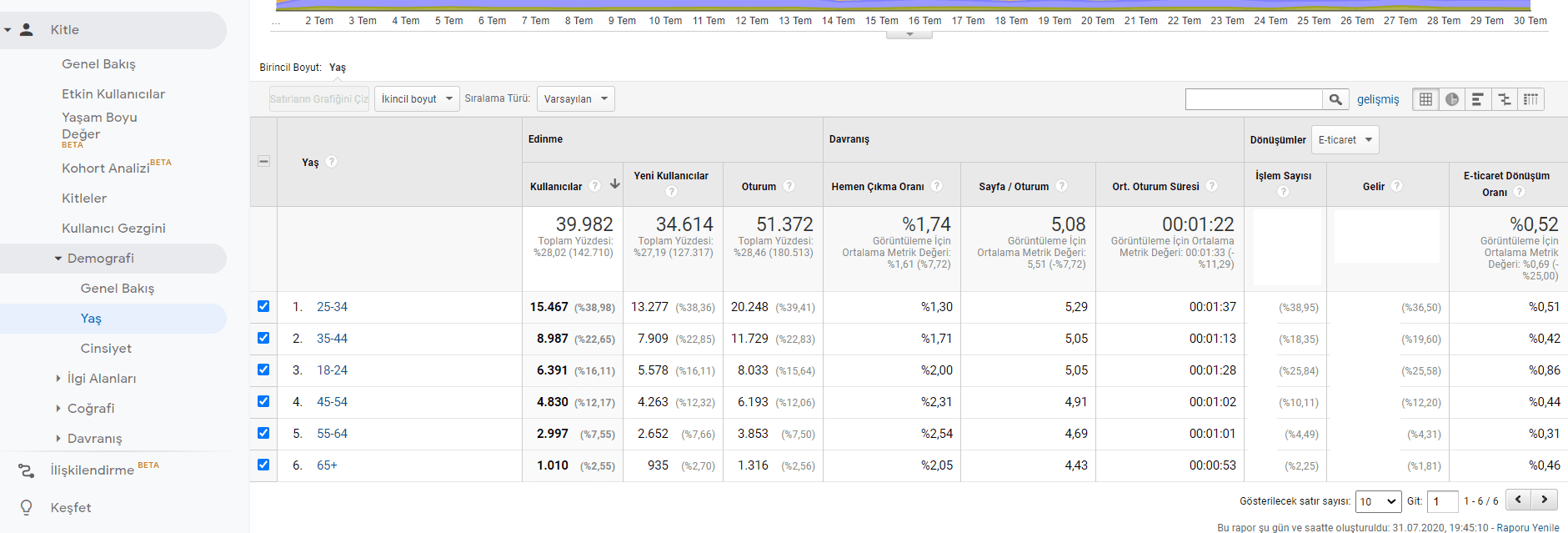Viewport: 1568px width, 533px height.
Task: Click help icon next to Kullanıcılar column
Action: click(x=595, y=186)
